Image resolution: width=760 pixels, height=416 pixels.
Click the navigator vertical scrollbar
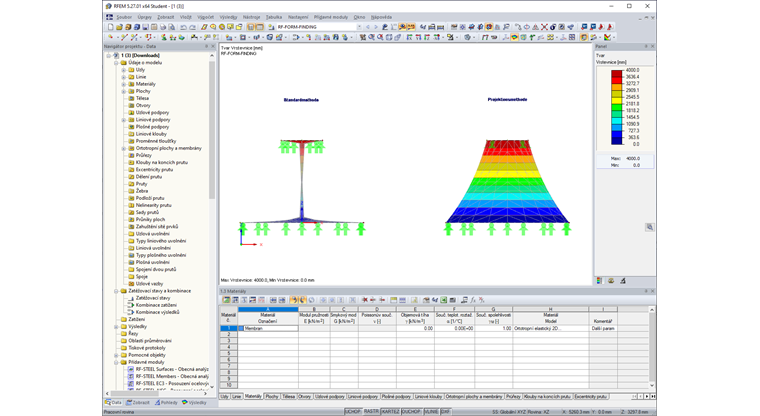[x=212, y=128]
